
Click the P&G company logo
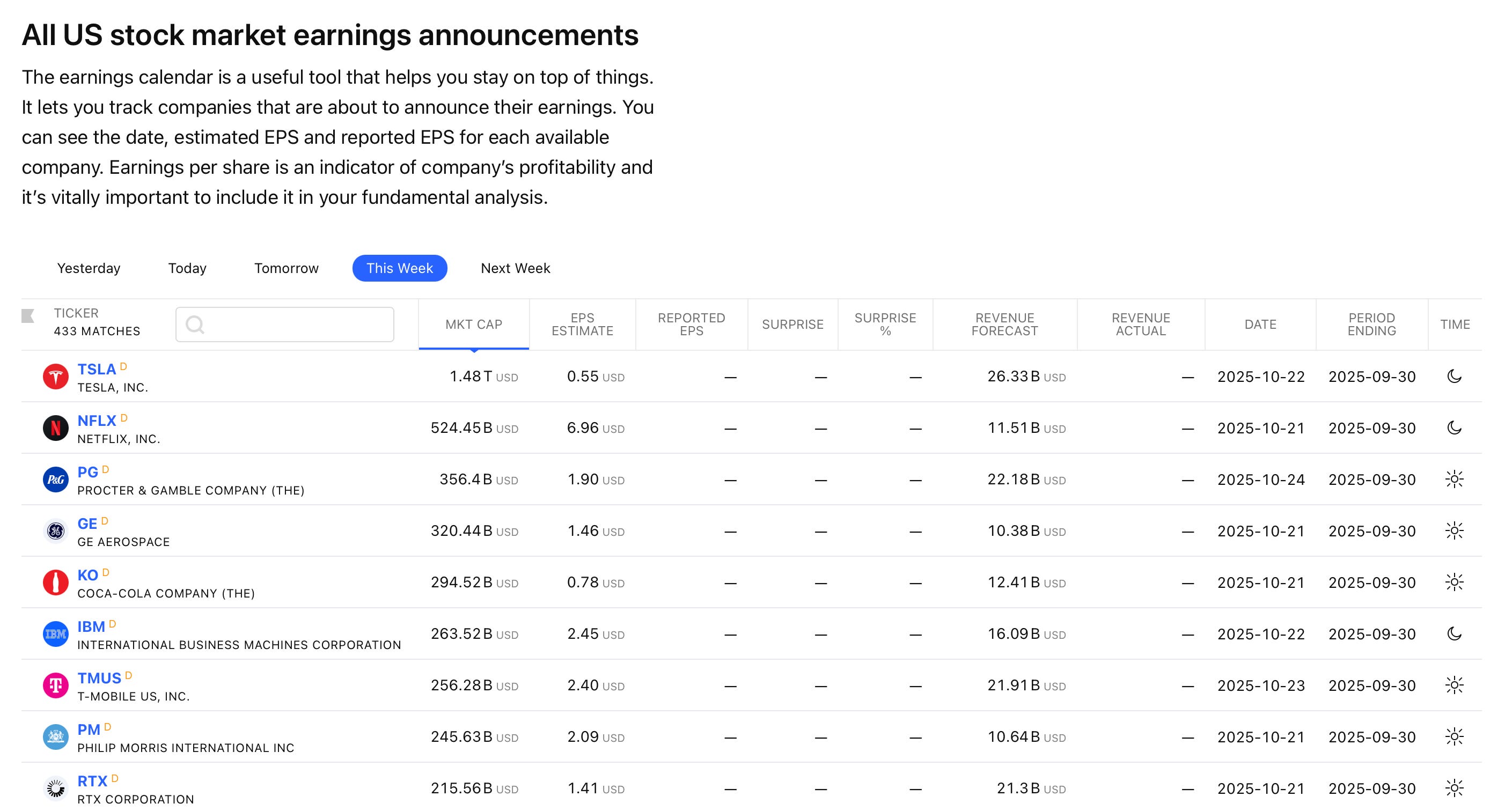pos(56,480)
